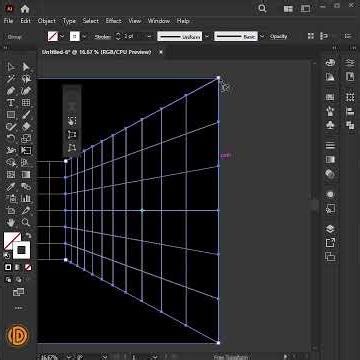Image resolution: width=360 pixels, height=360 pixels.
Task: Select the Lasso tool
Action: coord(26,79)
